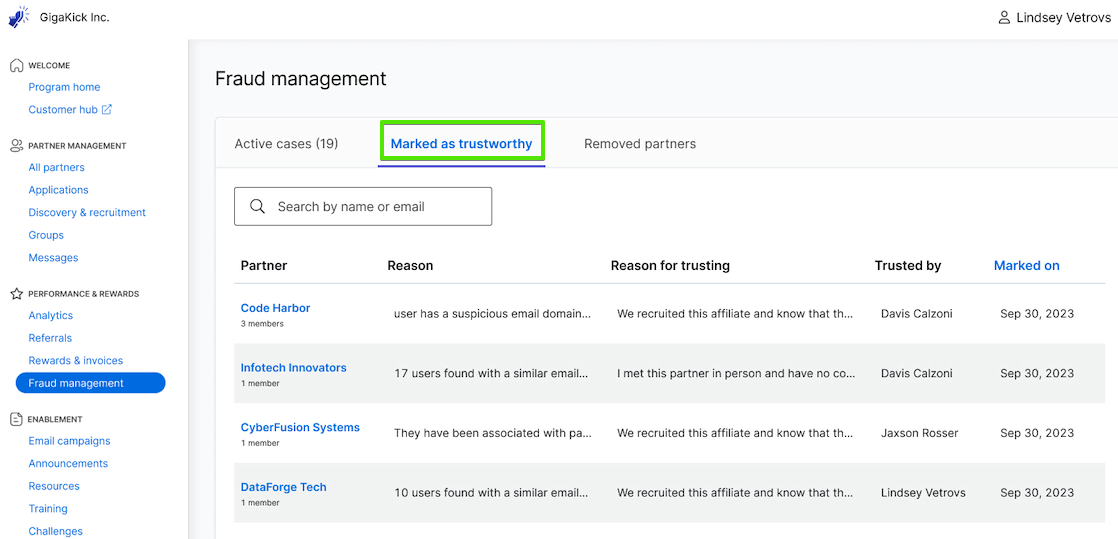Click the external link icon beside Customer hub
Image resolution: width=1118 pixels, height=539 pixels.
(107, 110)
